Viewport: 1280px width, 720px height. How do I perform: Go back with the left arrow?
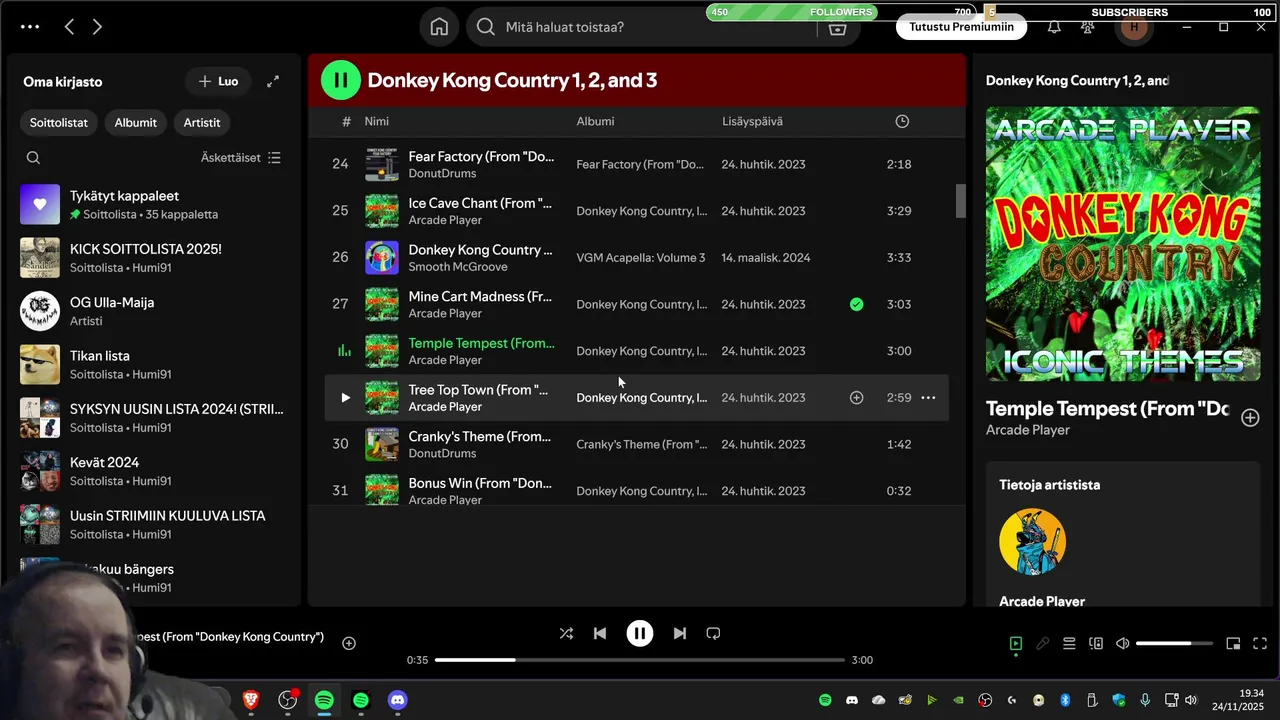pos(69,27)
